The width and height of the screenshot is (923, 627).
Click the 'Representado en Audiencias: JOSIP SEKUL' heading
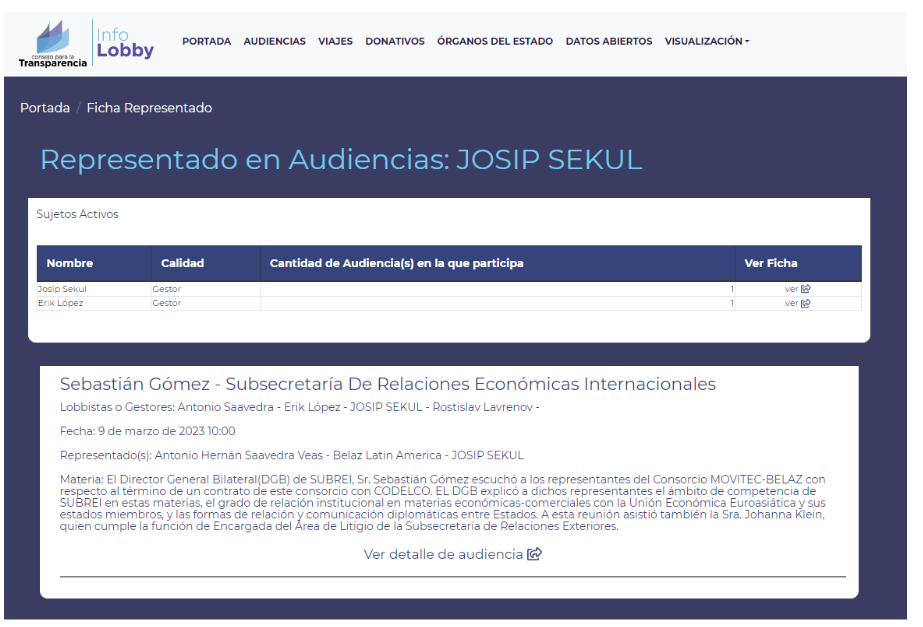(341, 160)
